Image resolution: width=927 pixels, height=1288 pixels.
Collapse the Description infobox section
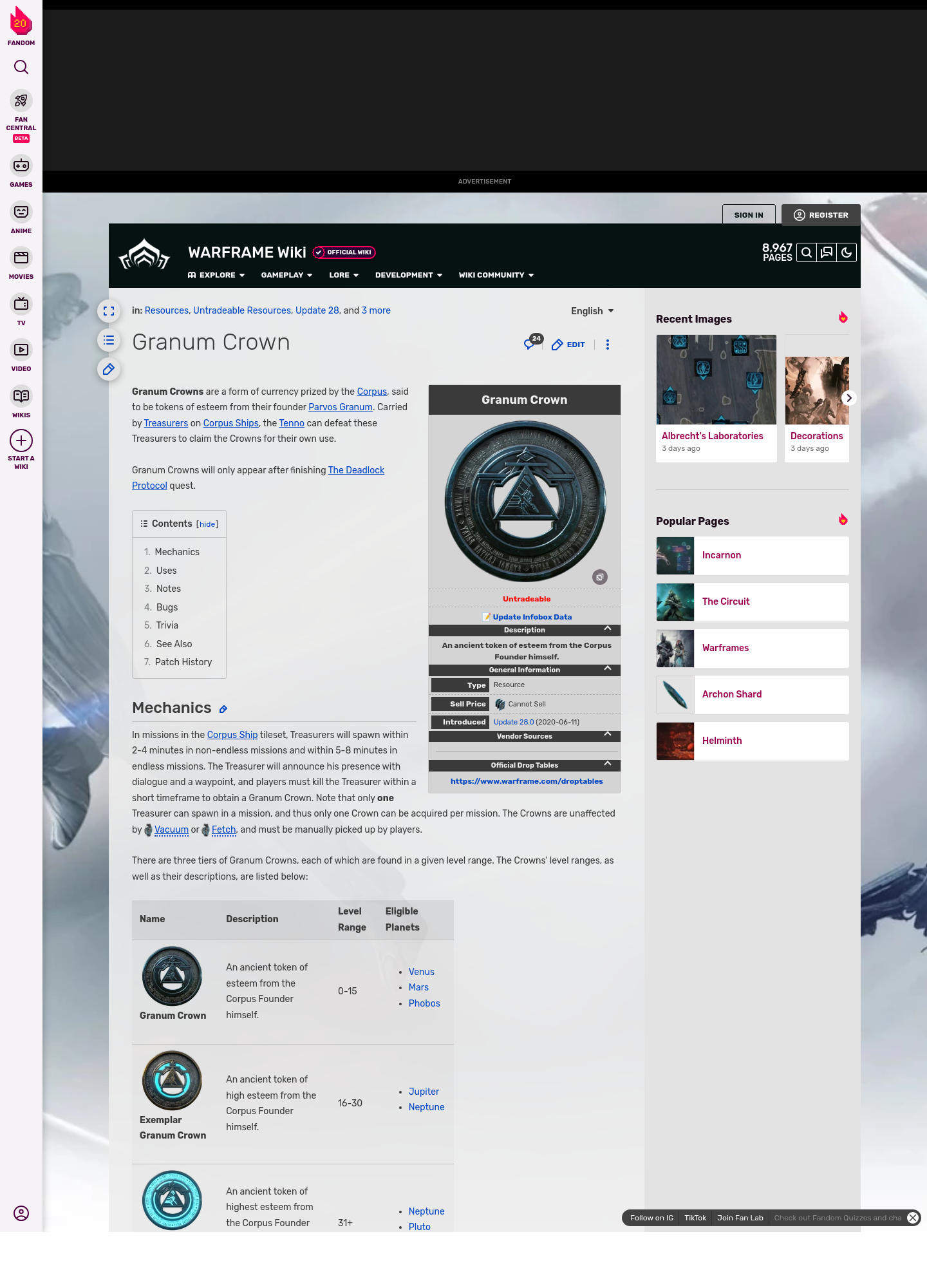[x=607, y=629]
